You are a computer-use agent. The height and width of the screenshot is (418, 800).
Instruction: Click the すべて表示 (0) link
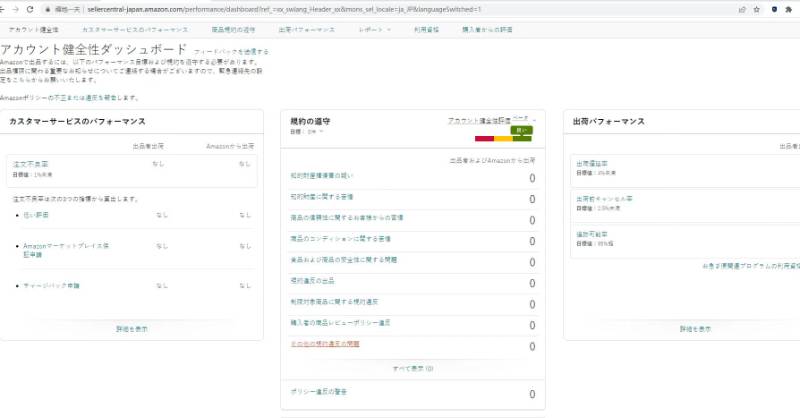[x=413, y=368]
